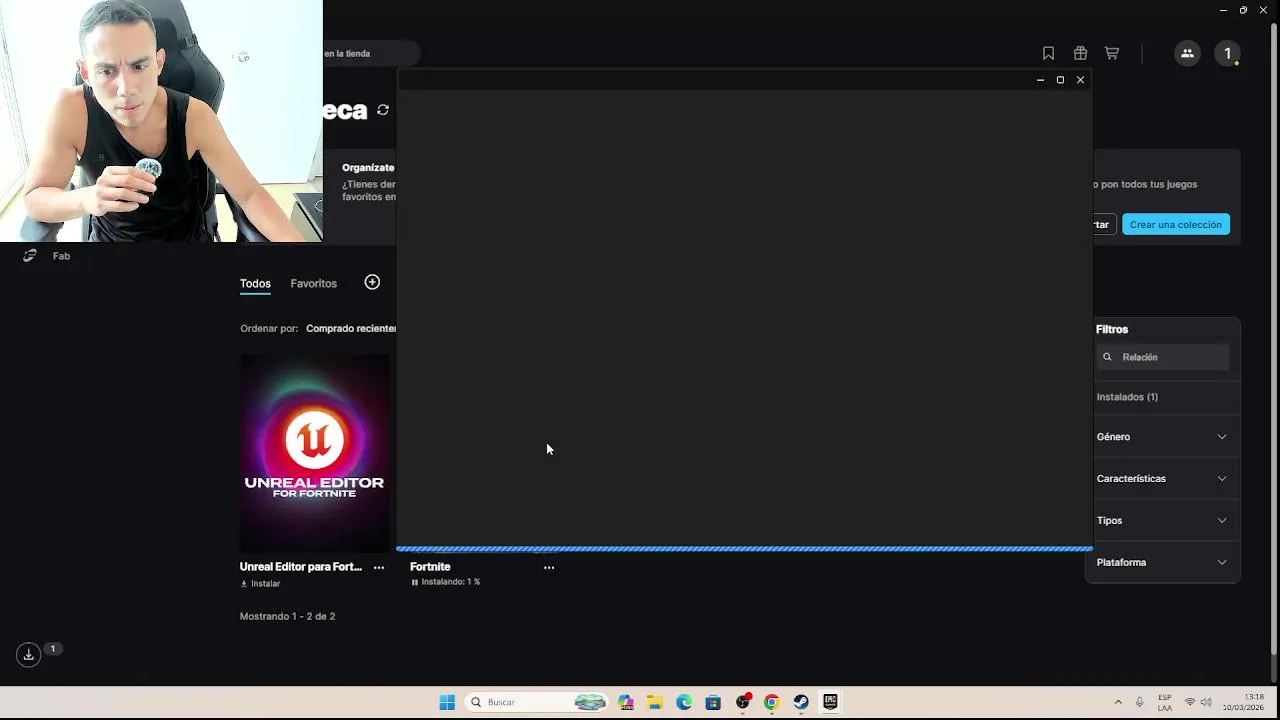1280x720 pixels.
Task: Click the blue striped loading progress bar
Action: point(744,548)
